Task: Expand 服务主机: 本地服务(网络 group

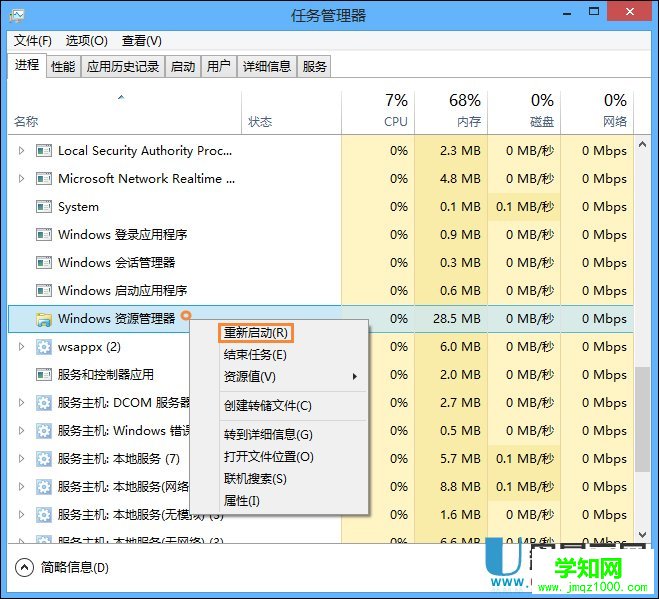Action: [x=21, y=487]
